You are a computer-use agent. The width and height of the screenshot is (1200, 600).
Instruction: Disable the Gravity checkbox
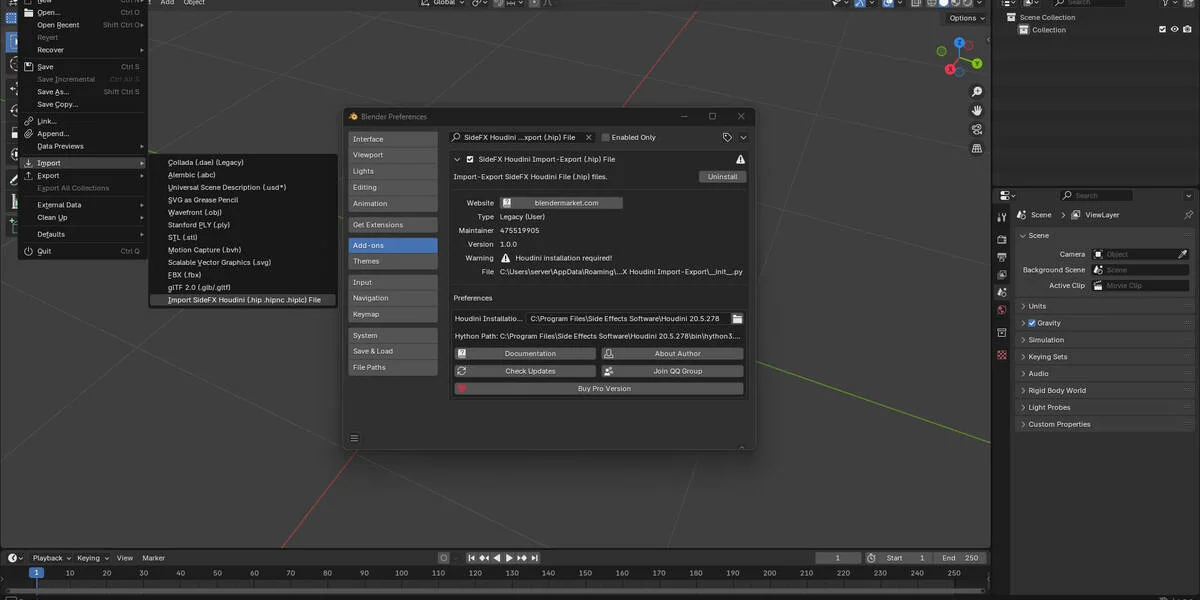[x=1031, y=322]
